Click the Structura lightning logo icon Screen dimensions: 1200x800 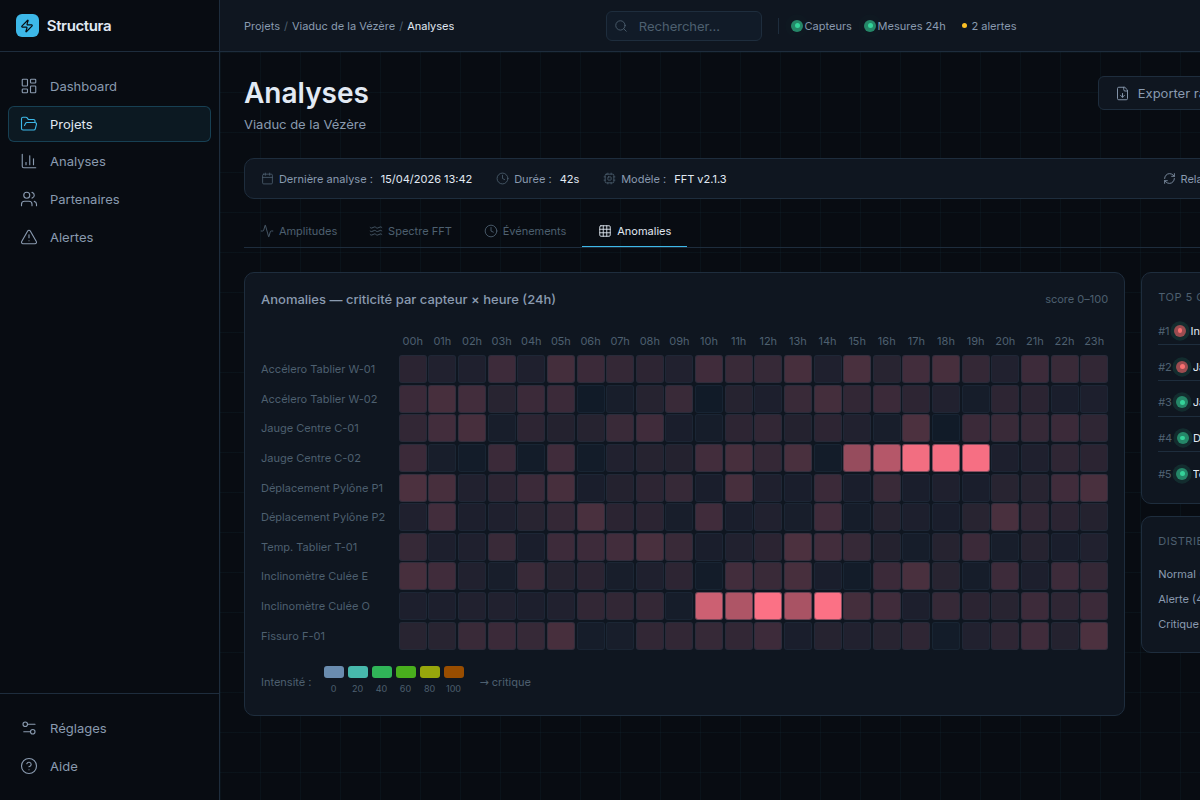point(27,26)
